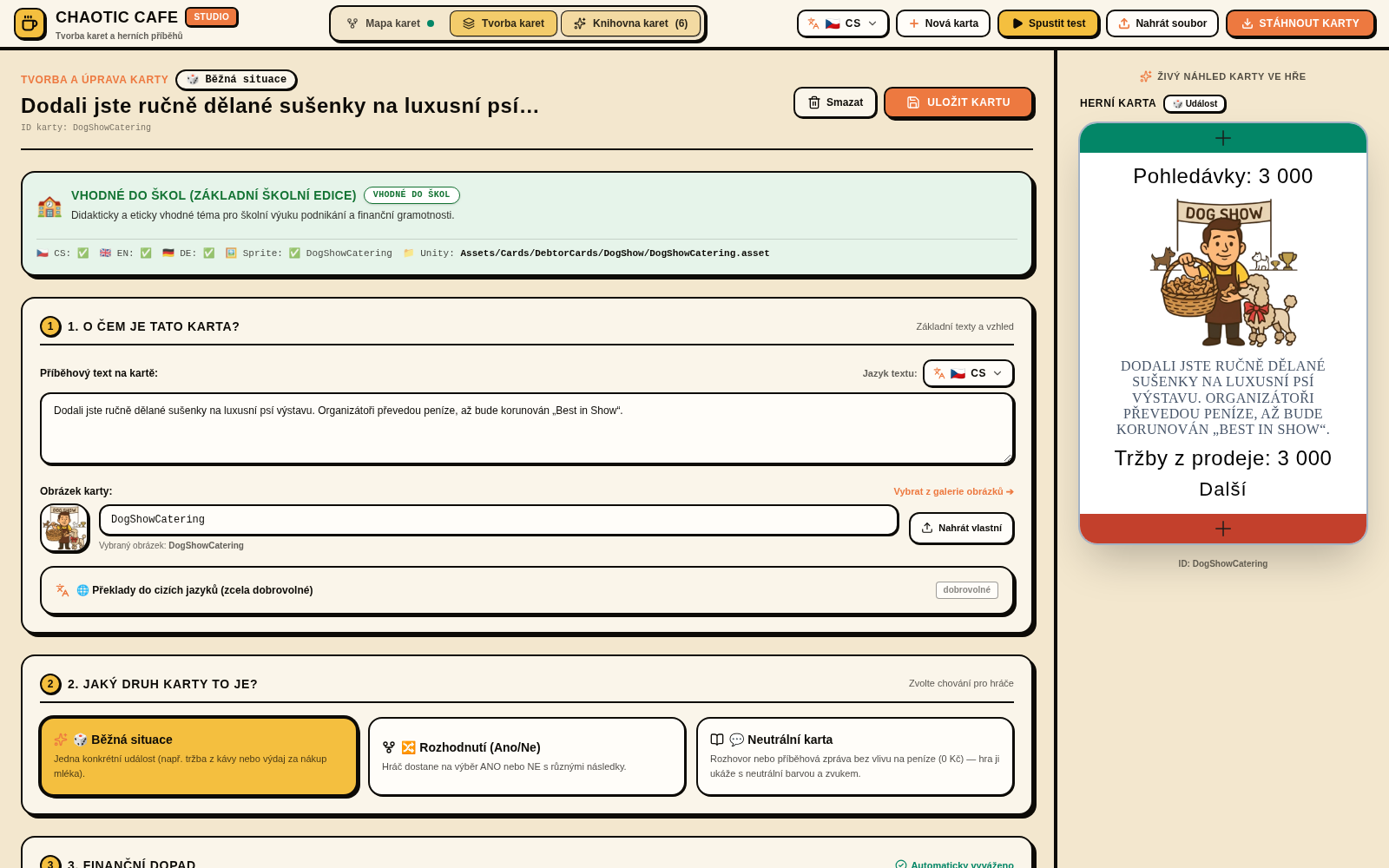Viewport: 1389px width, 868px height.
Task: Click the STUDIO badge
Action: point(211,17)
